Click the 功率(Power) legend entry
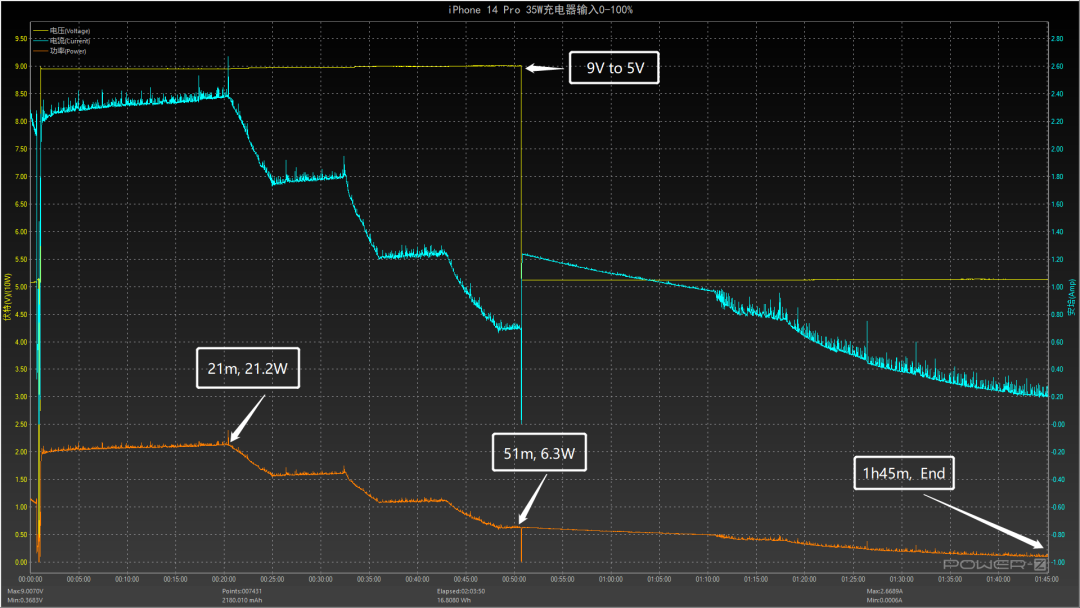Viewport: 1080px width, 608px height. point(60,51)
